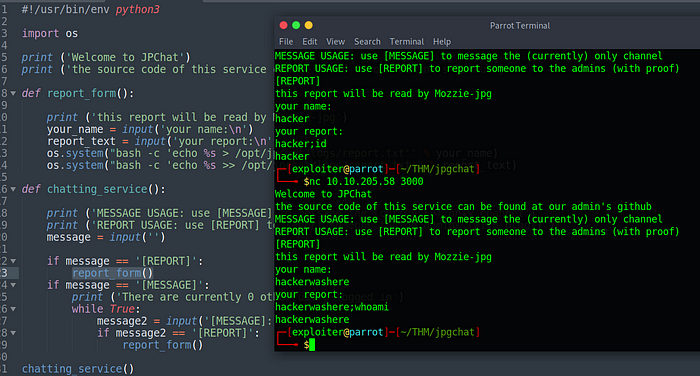Image resolution: width=700 pixels, height=376 pixels.
Task: Collapse the chatting_service function fold arrow
Action: [13, 189]
